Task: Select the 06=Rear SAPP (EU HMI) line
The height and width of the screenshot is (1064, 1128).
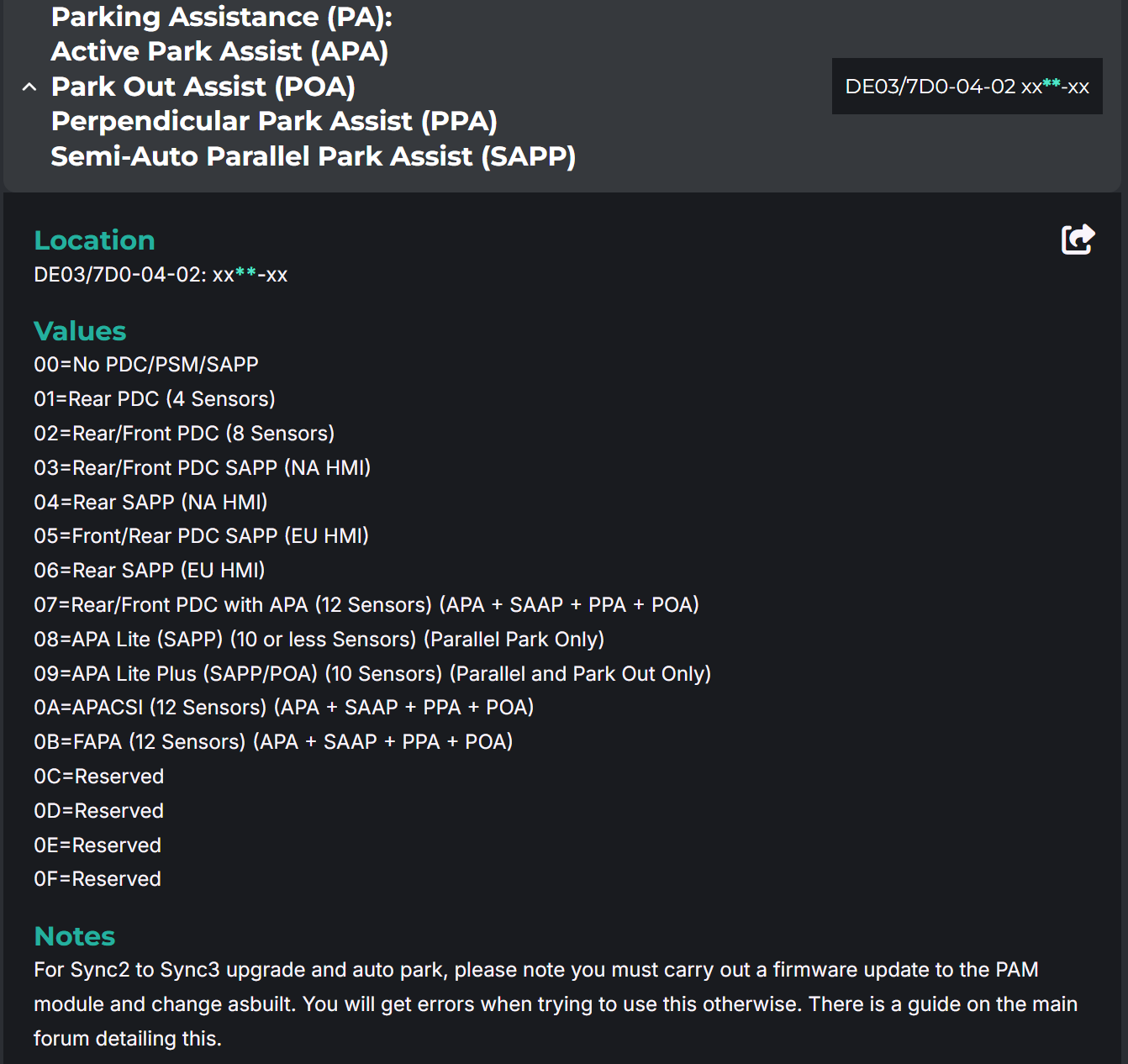Action: tap(150, 571)
